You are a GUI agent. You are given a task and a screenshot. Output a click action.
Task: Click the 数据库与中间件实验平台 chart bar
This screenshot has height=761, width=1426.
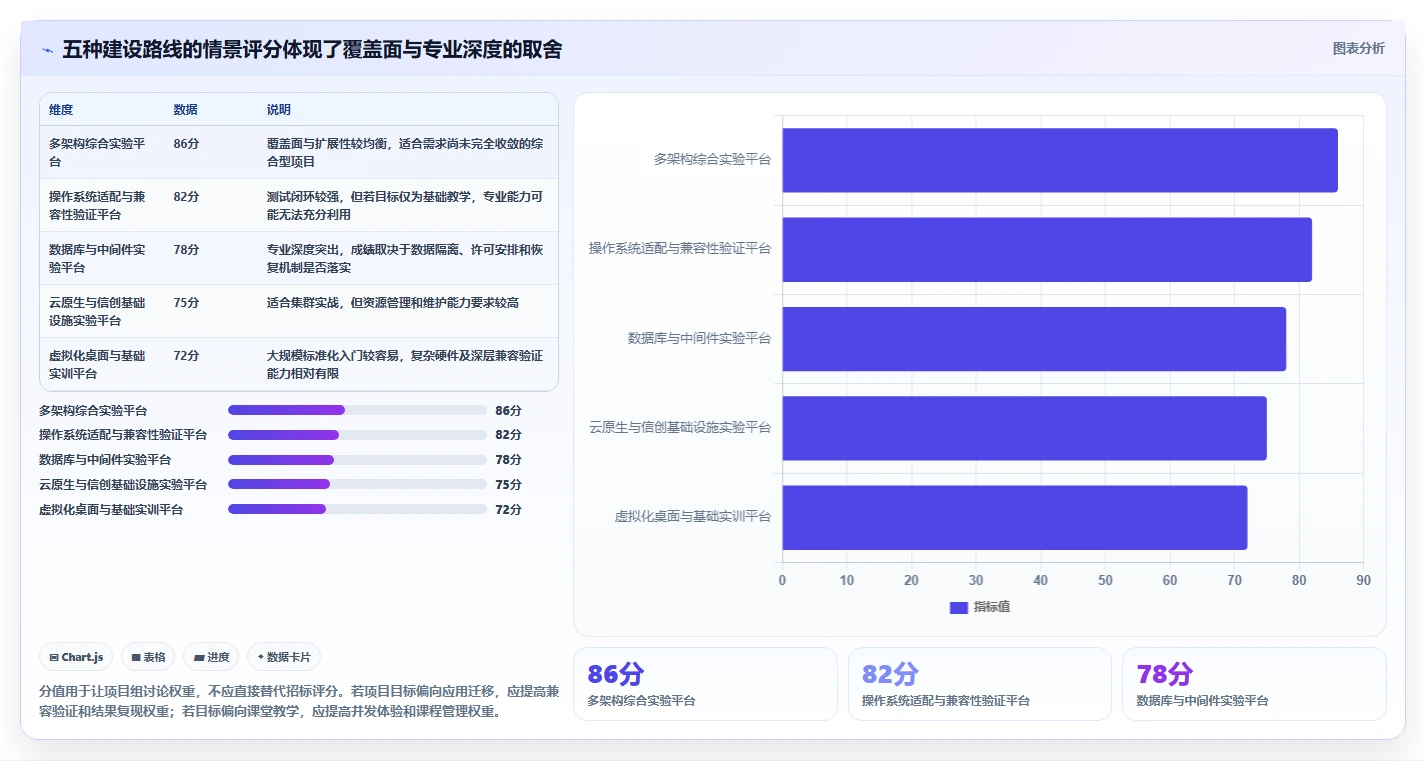pos(1034,339)
